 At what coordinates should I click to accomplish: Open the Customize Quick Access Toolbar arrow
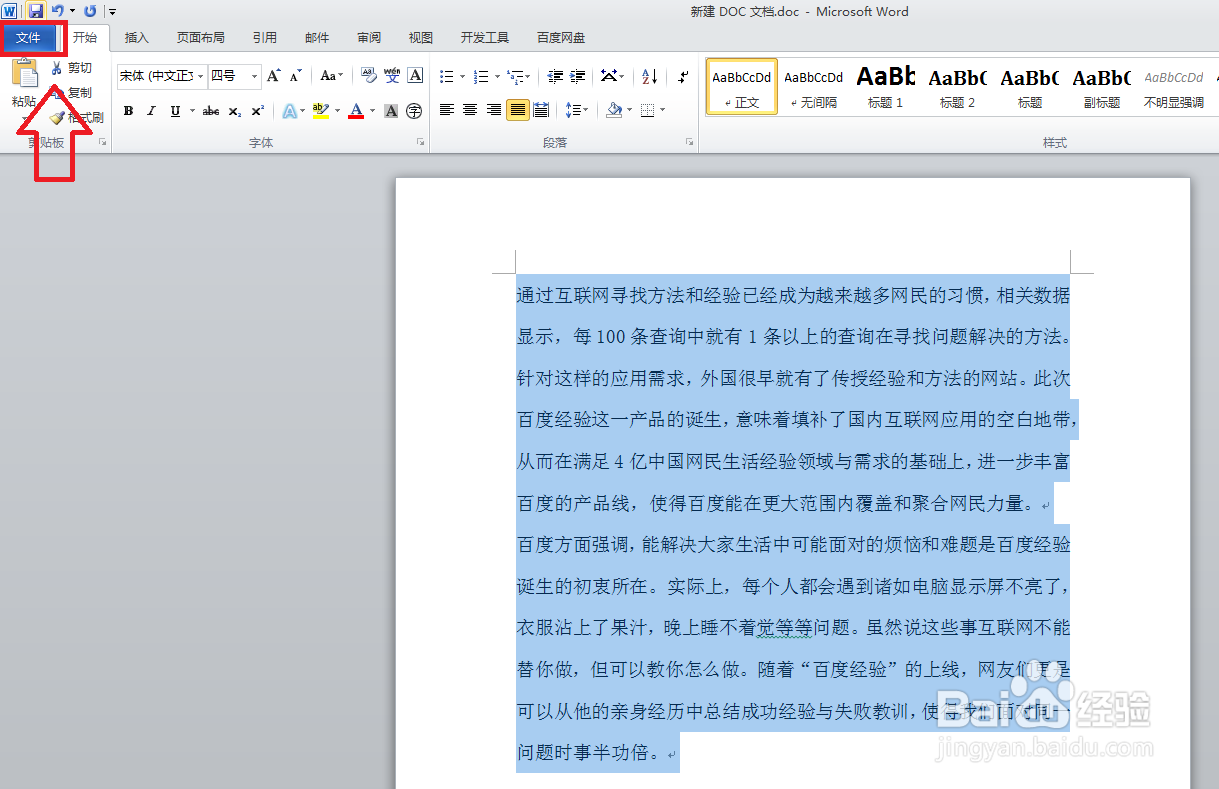coord(112,11)
